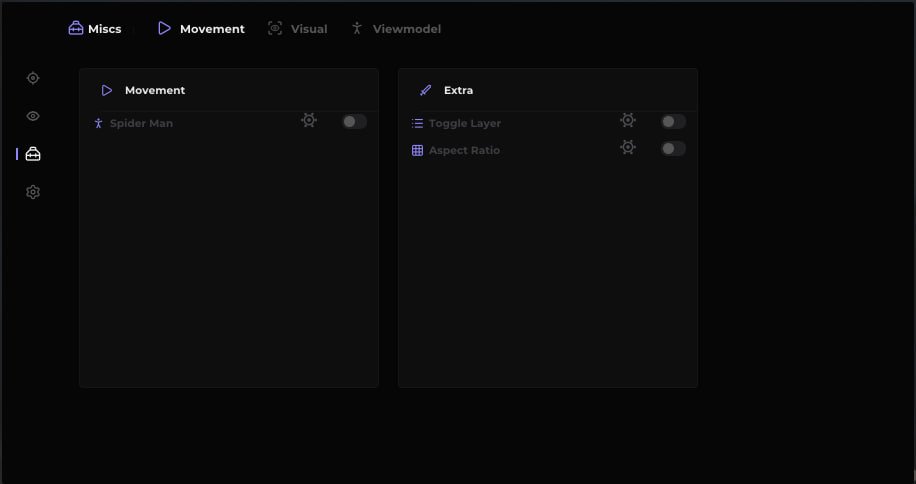This screenshot has width=916, height=484.
Task: Enable the Spider Man toggle switch
Action: 355,121
